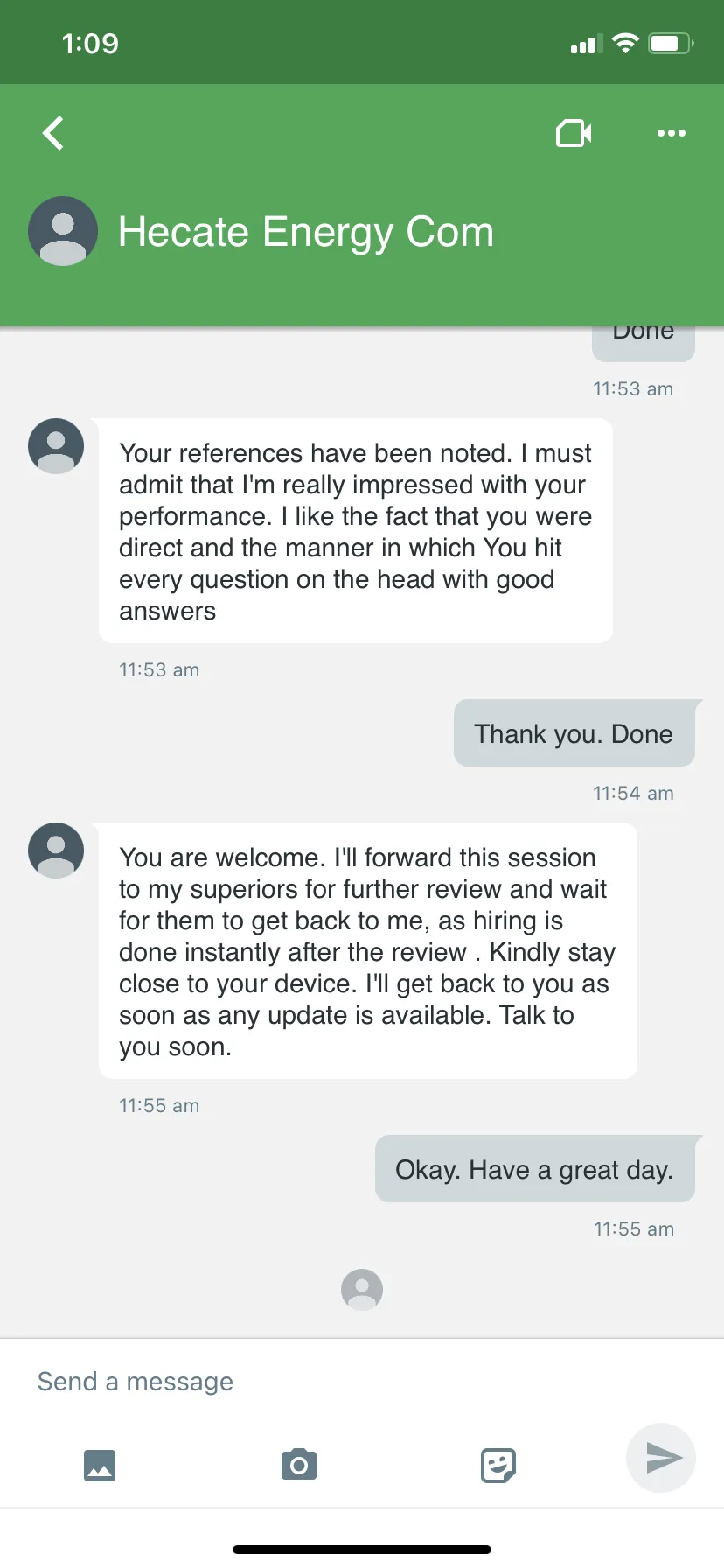
Task: Start a video call with the camera icon
Action: coord(574,133)
